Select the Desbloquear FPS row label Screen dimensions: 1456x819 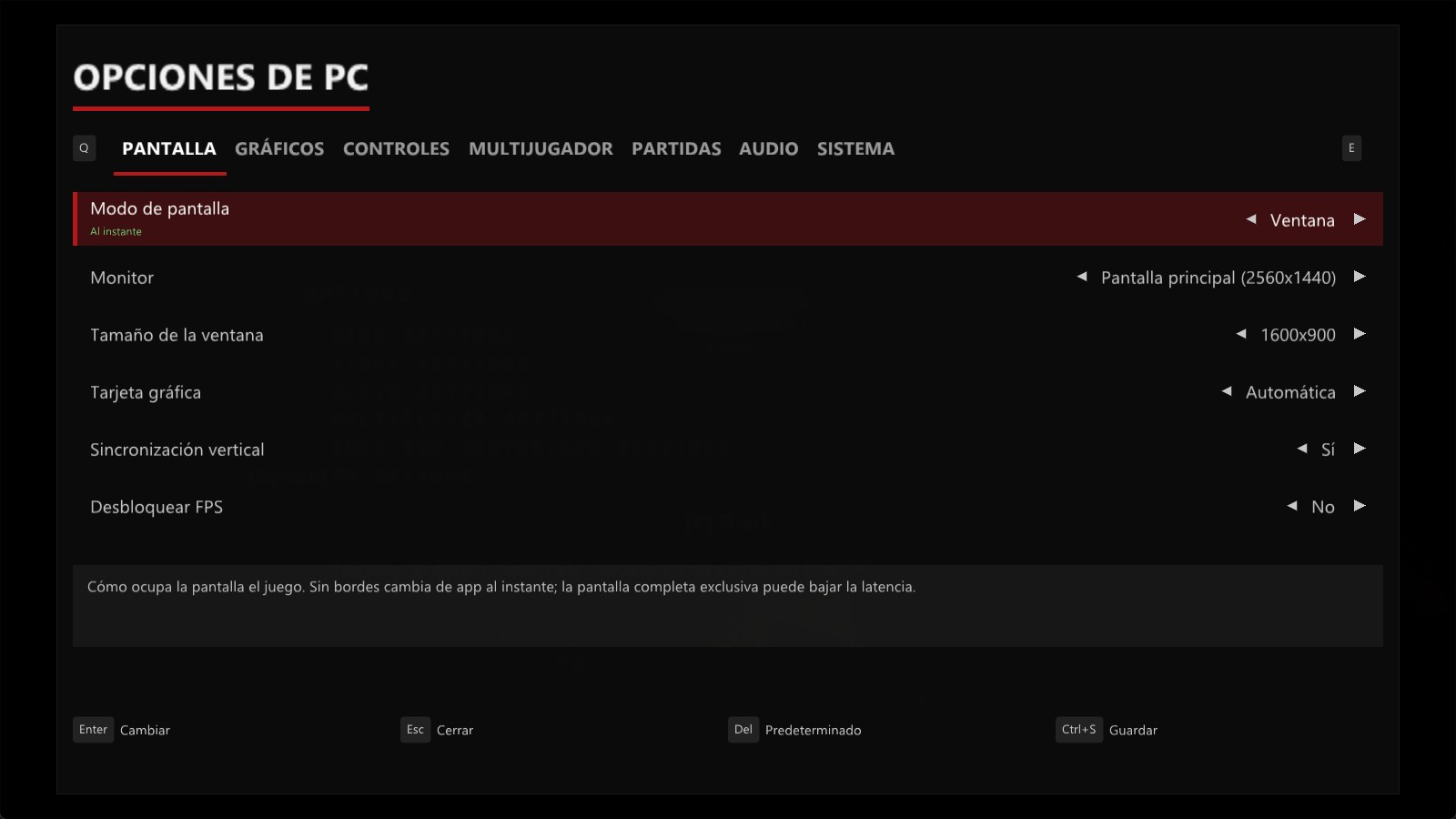pyautogui.click(x=157, y=507)
